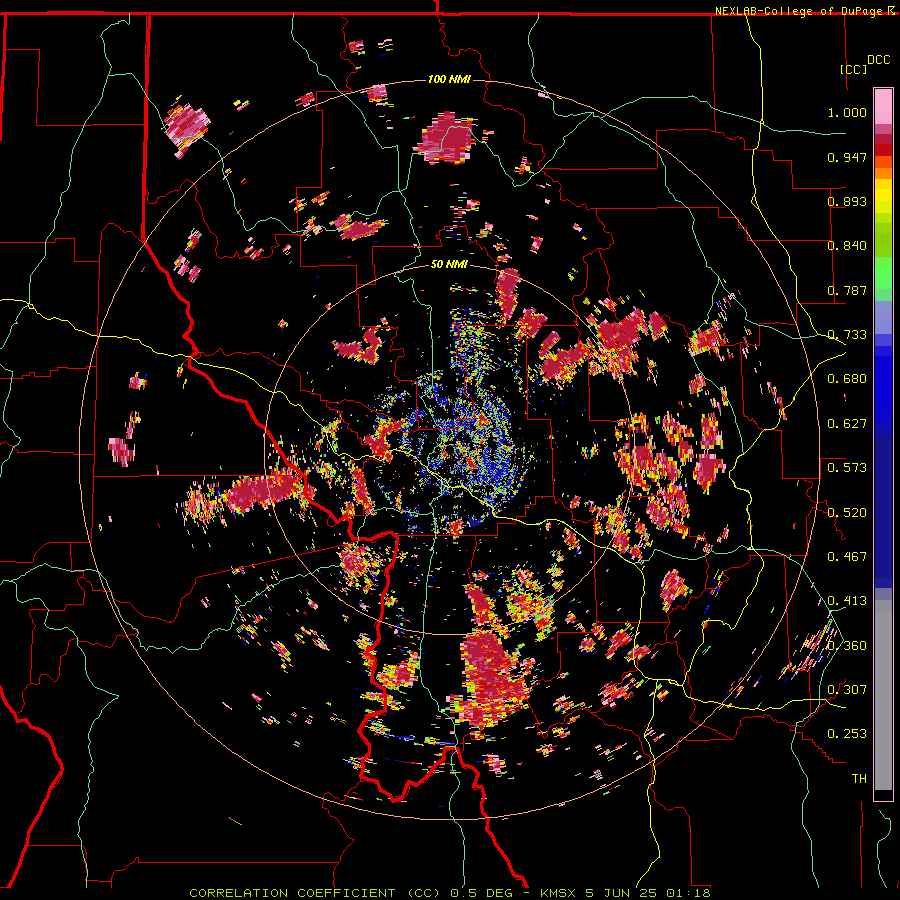Click the 0.307 legend value
Viewport: 900px width, 900px height.
pos(847,689)
